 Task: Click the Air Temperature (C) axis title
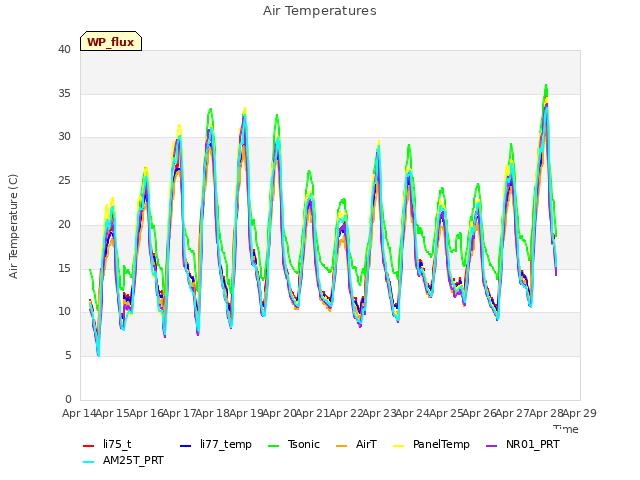13,227
